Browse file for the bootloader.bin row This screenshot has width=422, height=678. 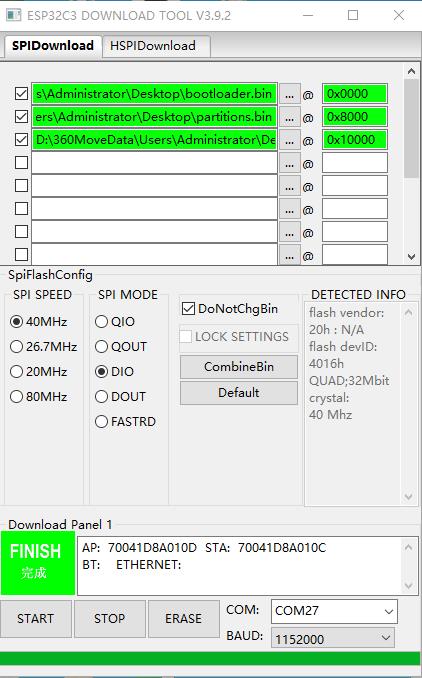point(290,94)
